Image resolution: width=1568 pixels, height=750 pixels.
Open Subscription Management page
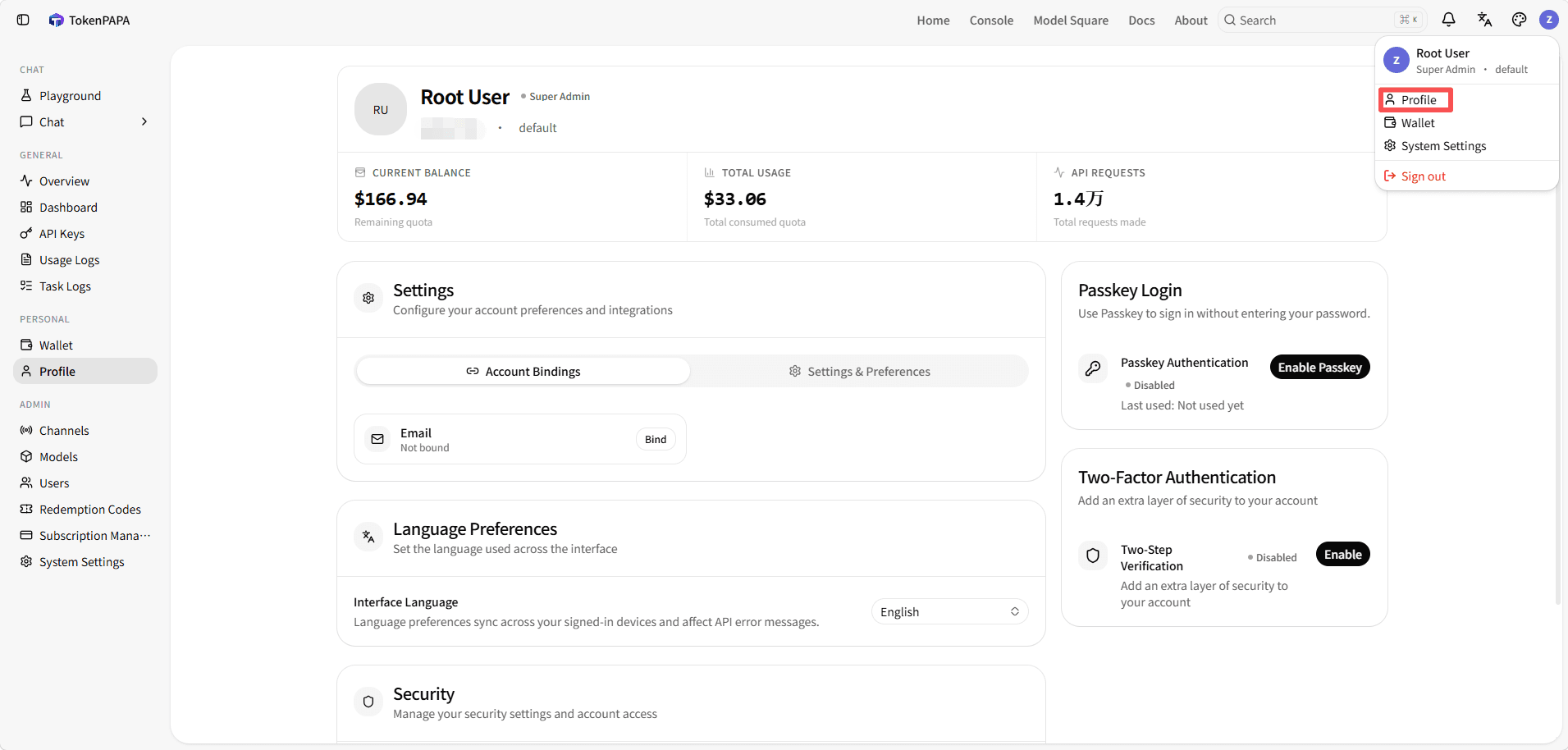coord(85,536)
